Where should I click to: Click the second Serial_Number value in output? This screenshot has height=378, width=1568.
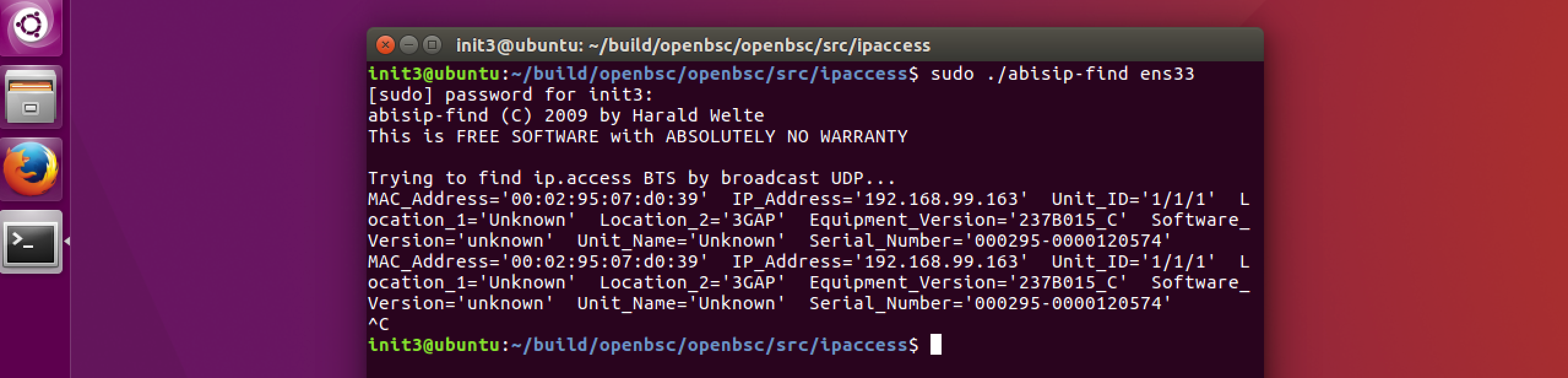[1068, 304]
